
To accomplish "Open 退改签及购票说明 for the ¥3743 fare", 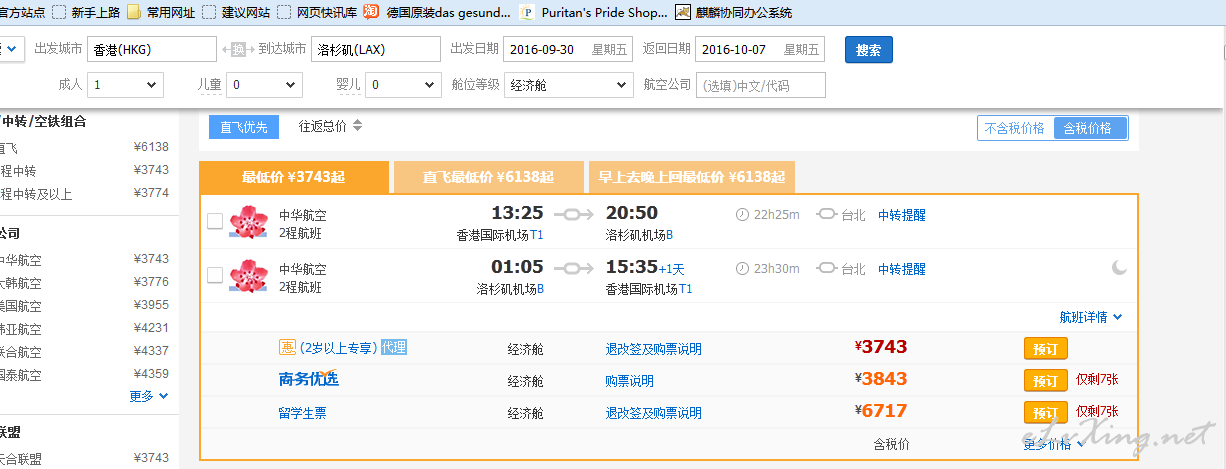I will 653,349.
